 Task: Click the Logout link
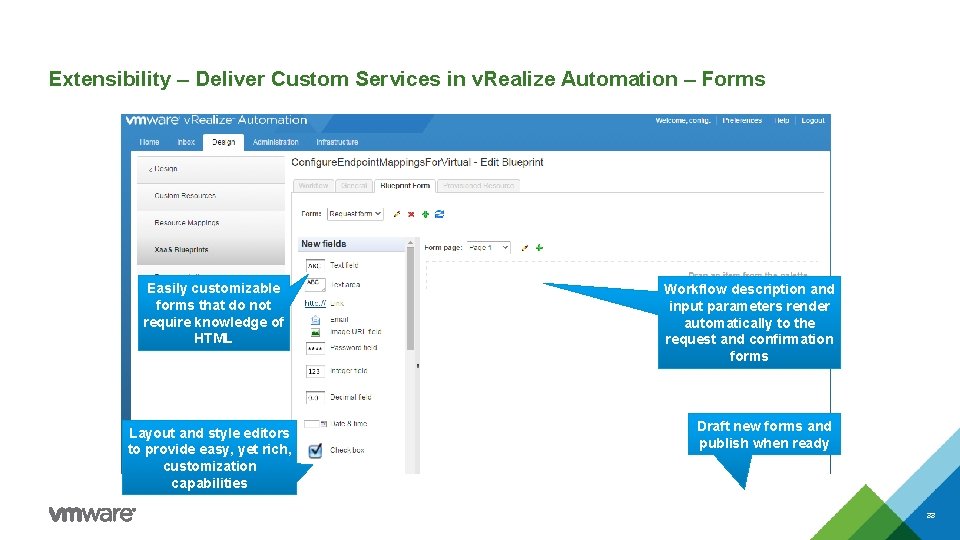(813, 121)
